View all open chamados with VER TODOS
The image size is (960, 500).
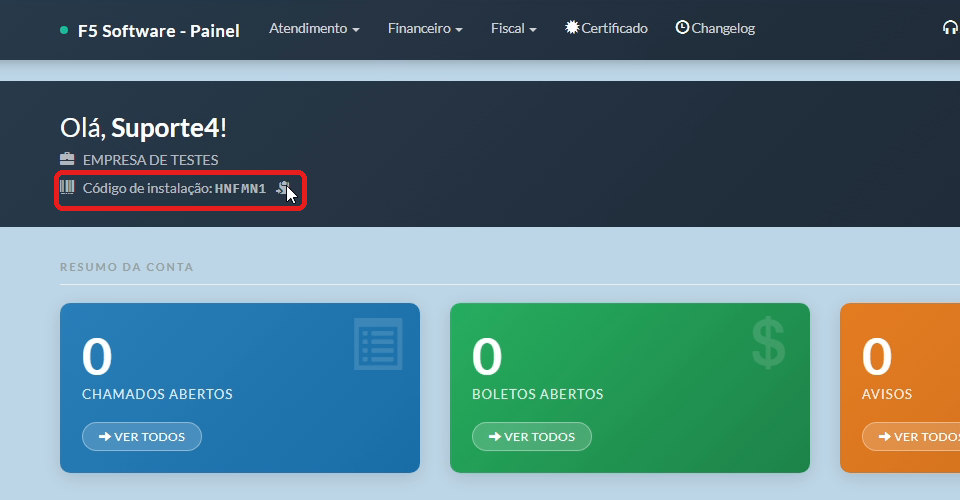[x=142, y=436]
